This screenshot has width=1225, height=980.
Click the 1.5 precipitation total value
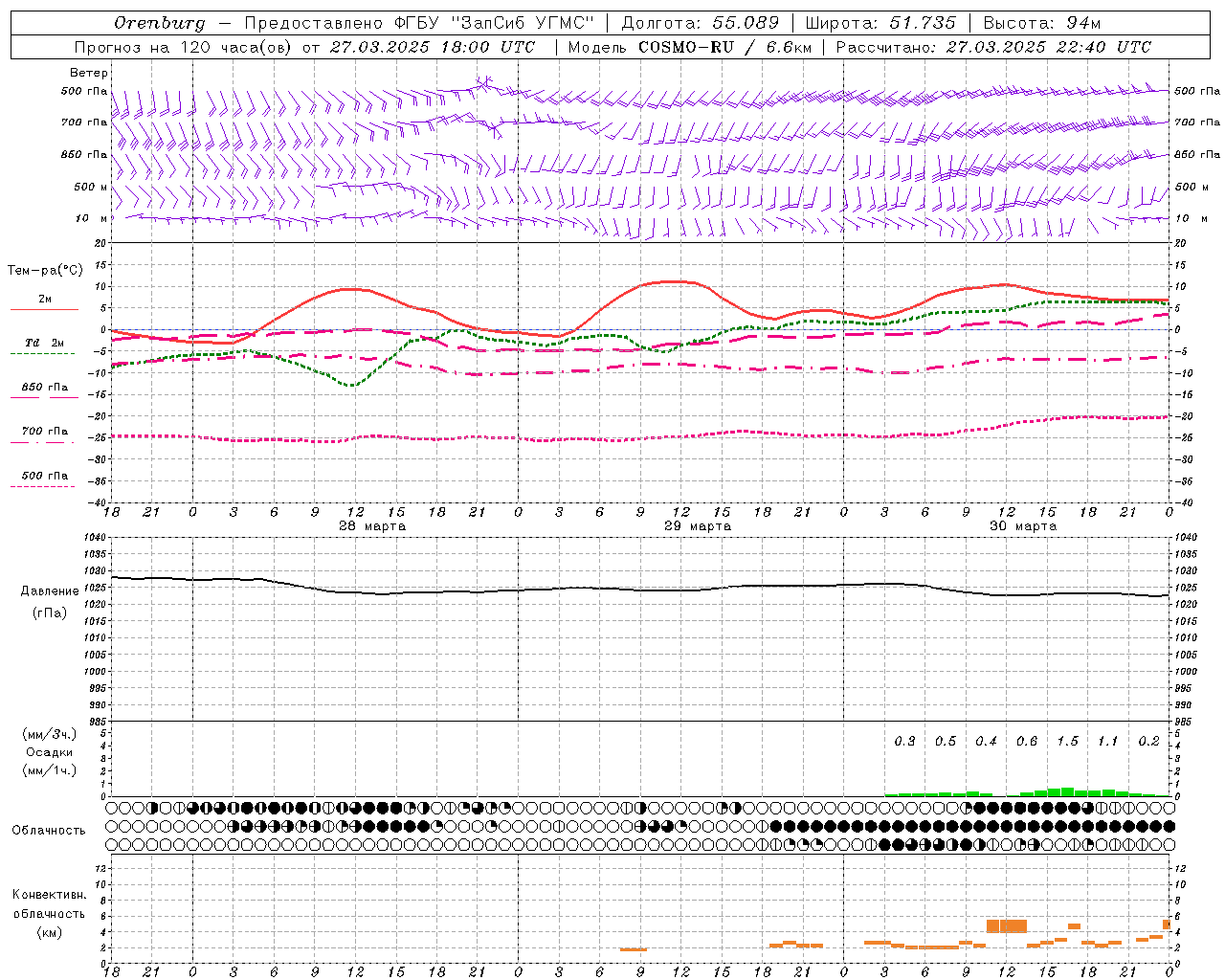tap(1068, 742)
